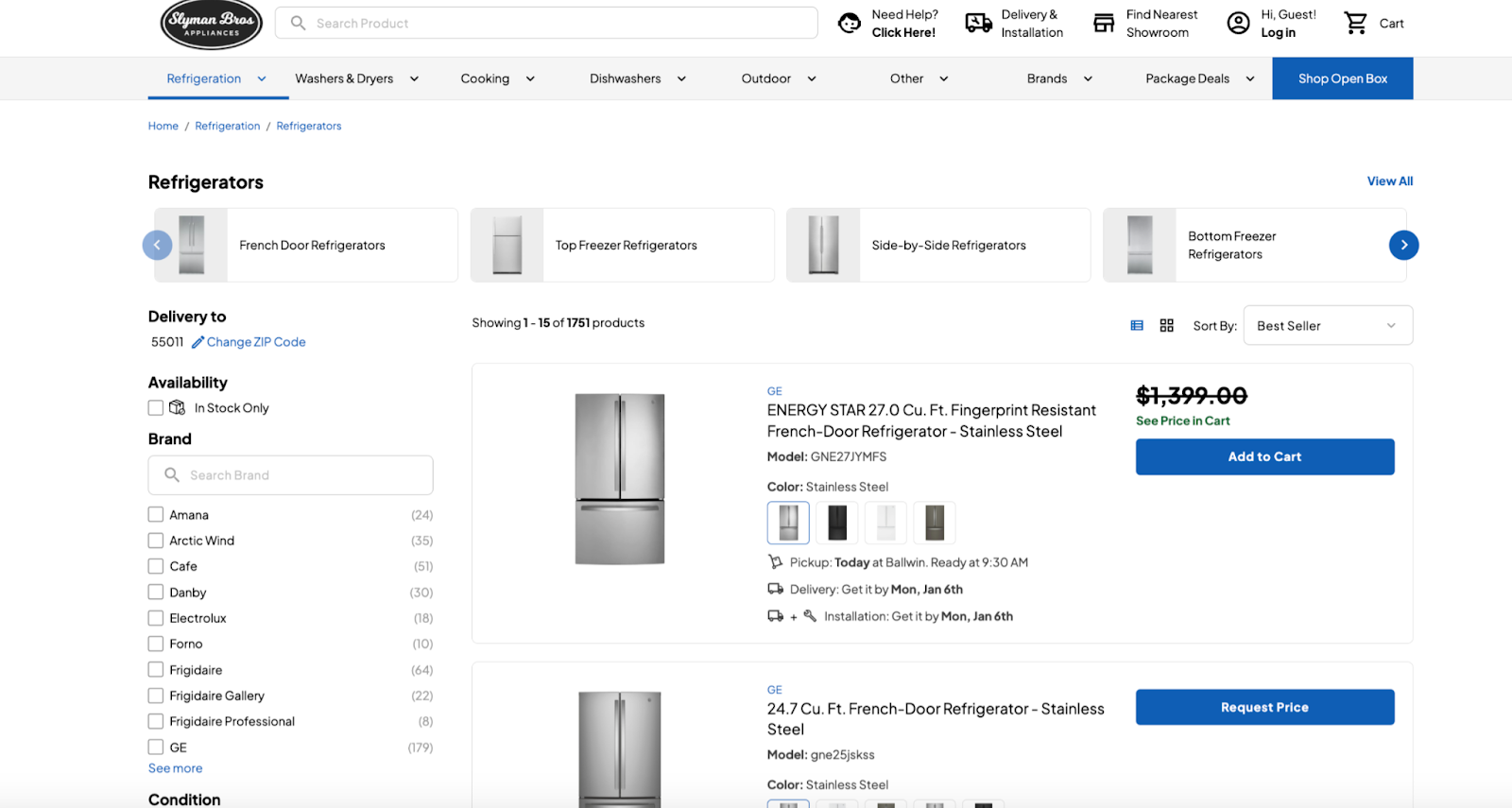Image resolution: width=1512 pixels, height=808 pixels.
Task: Click the Delivery & Installation truck icon
Action: (x=978, y=24)
